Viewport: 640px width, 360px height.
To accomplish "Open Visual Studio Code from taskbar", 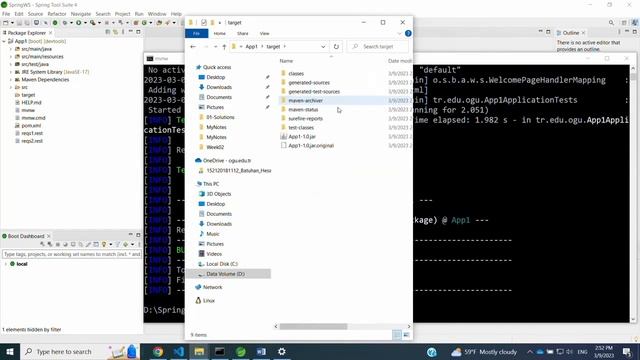I will (x=178, y=351).
